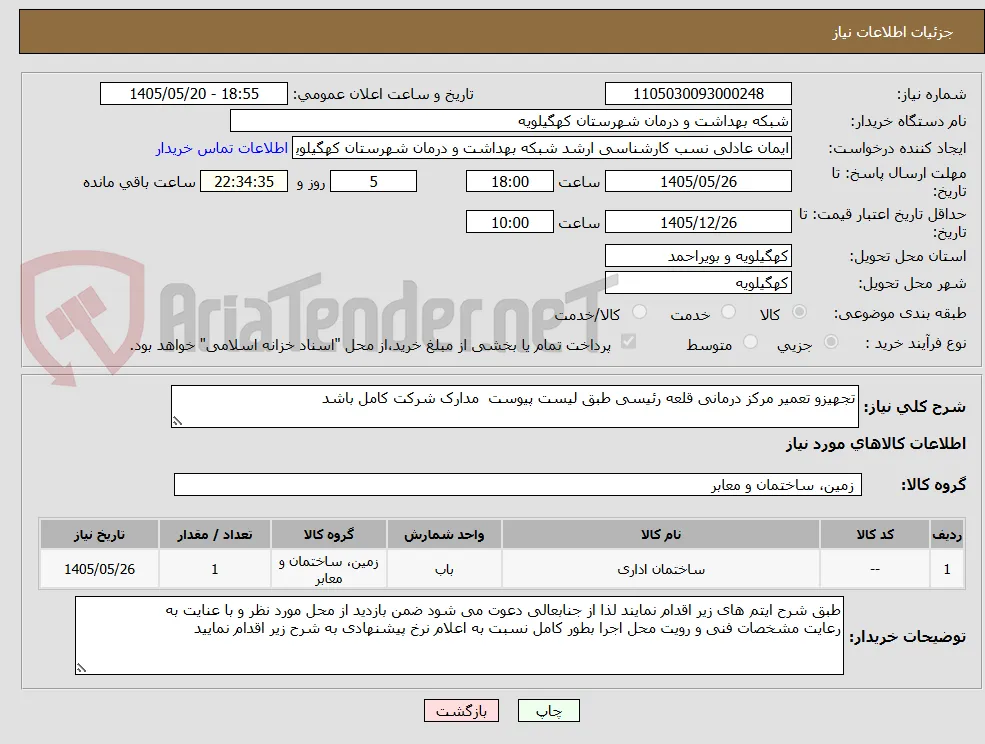Click the نام دستگاه خریدار label
The height and width of the screenshot is (744, 985).
pos(908,121)
